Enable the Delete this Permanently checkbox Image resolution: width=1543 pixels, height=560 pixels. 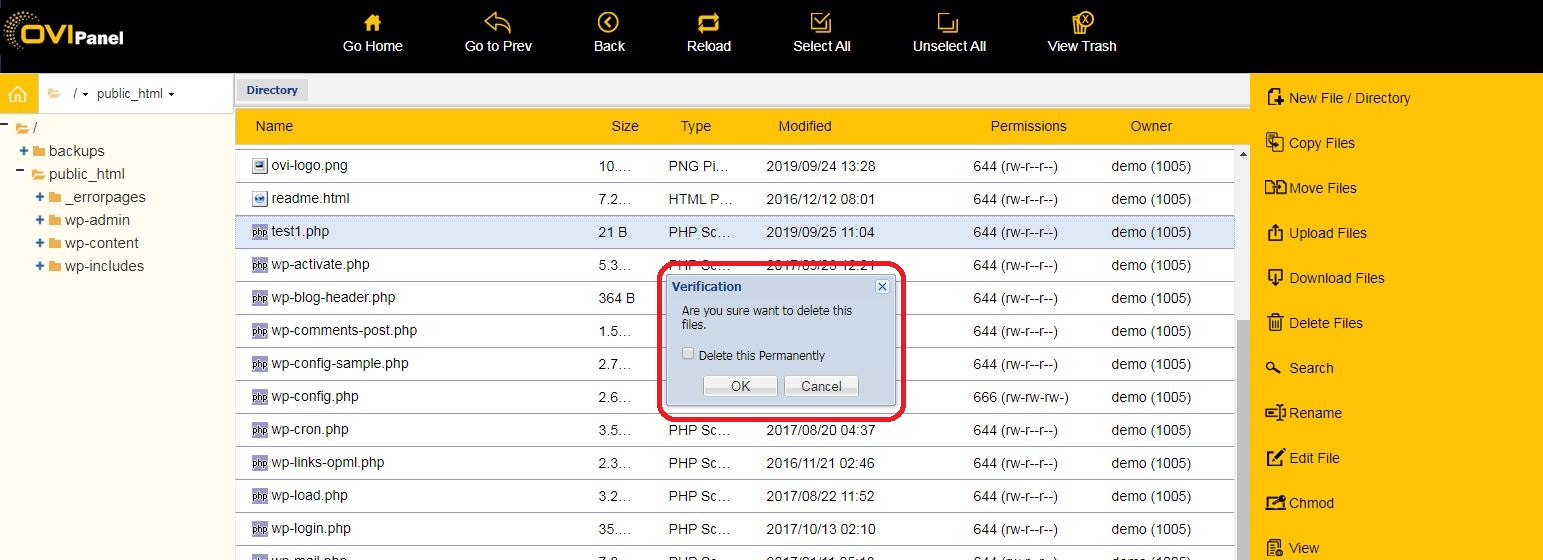coord(687,354)
